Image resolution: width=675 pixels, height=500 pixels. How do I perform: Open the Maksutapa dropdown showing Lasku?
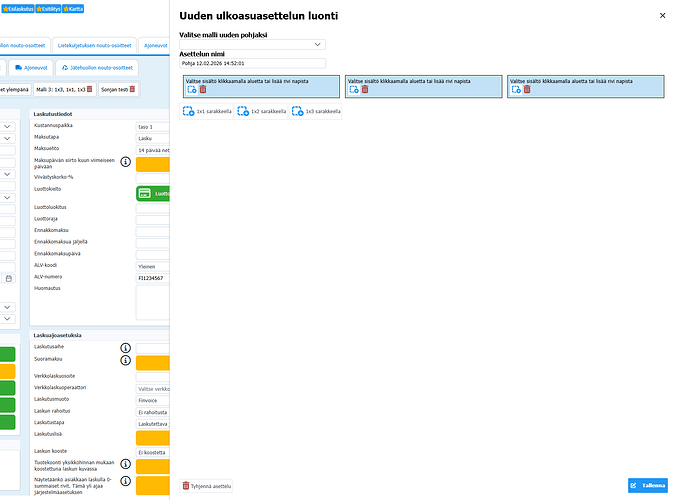pos(152,139)
